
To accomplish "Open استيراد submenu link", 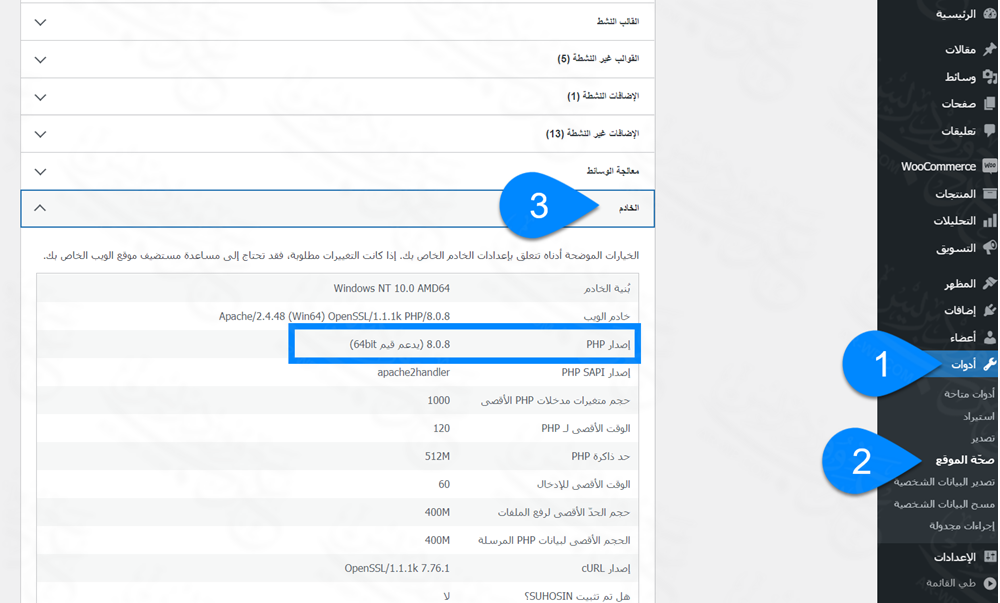I will pyautogui.click(x=979, y=416).
